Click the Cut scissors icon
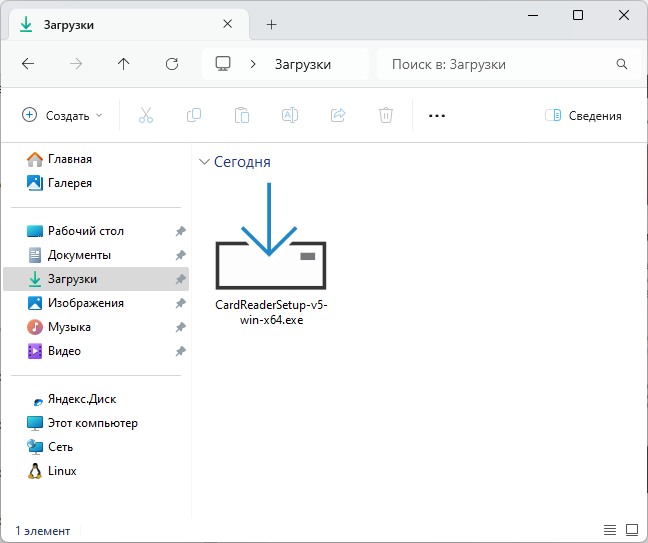The height and width of the screenshot is (543, 648). click(x=146, y=116)
